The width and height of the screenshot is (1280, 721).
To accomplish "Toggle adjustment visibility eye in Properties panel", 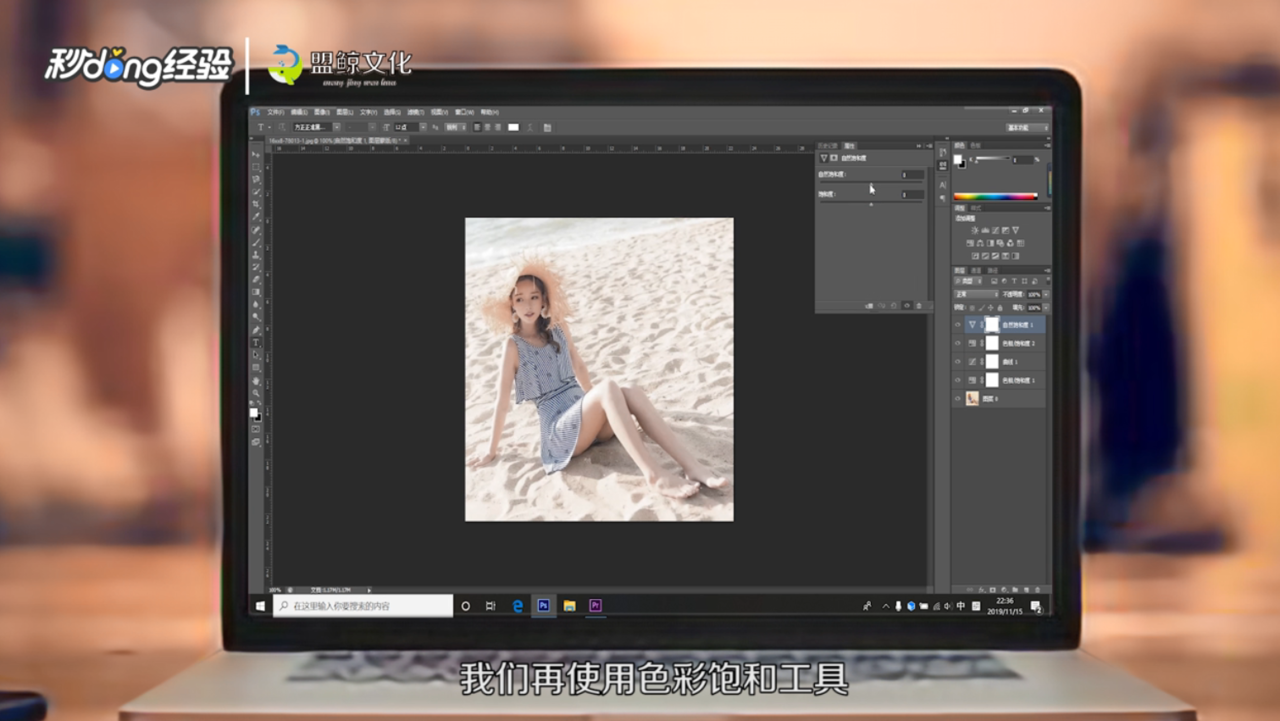I will 907,306.
